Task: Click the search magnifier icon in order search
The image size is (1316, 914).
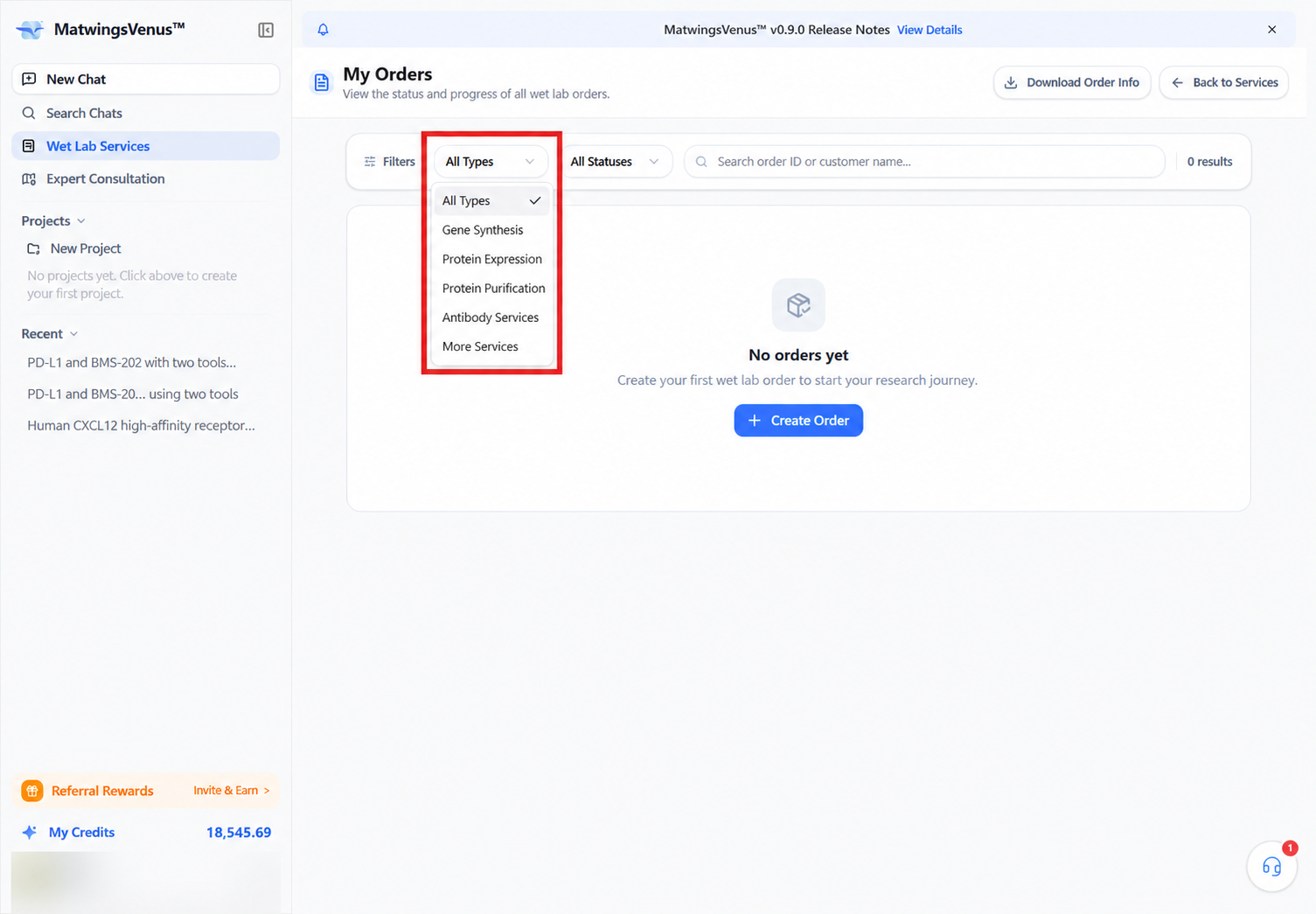Action: coord(701,162)
